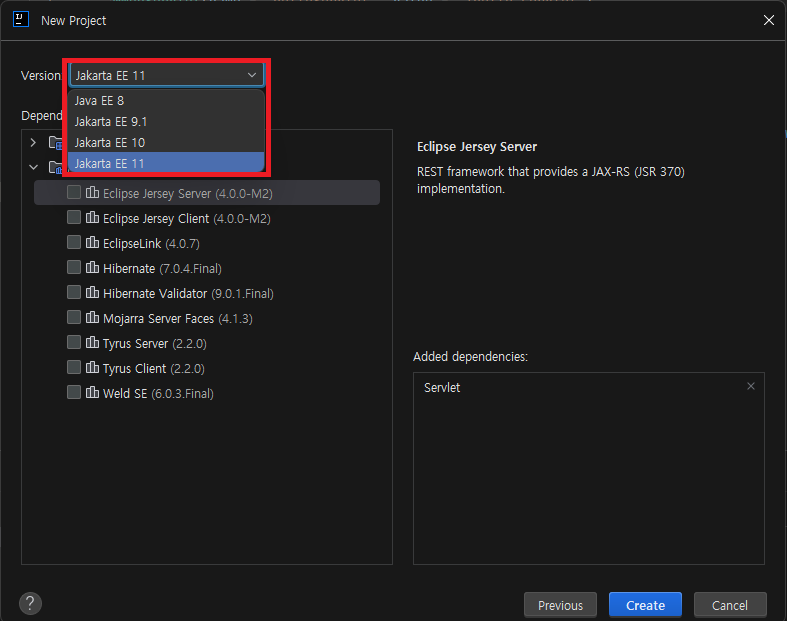Open the help question mark button

30,603
